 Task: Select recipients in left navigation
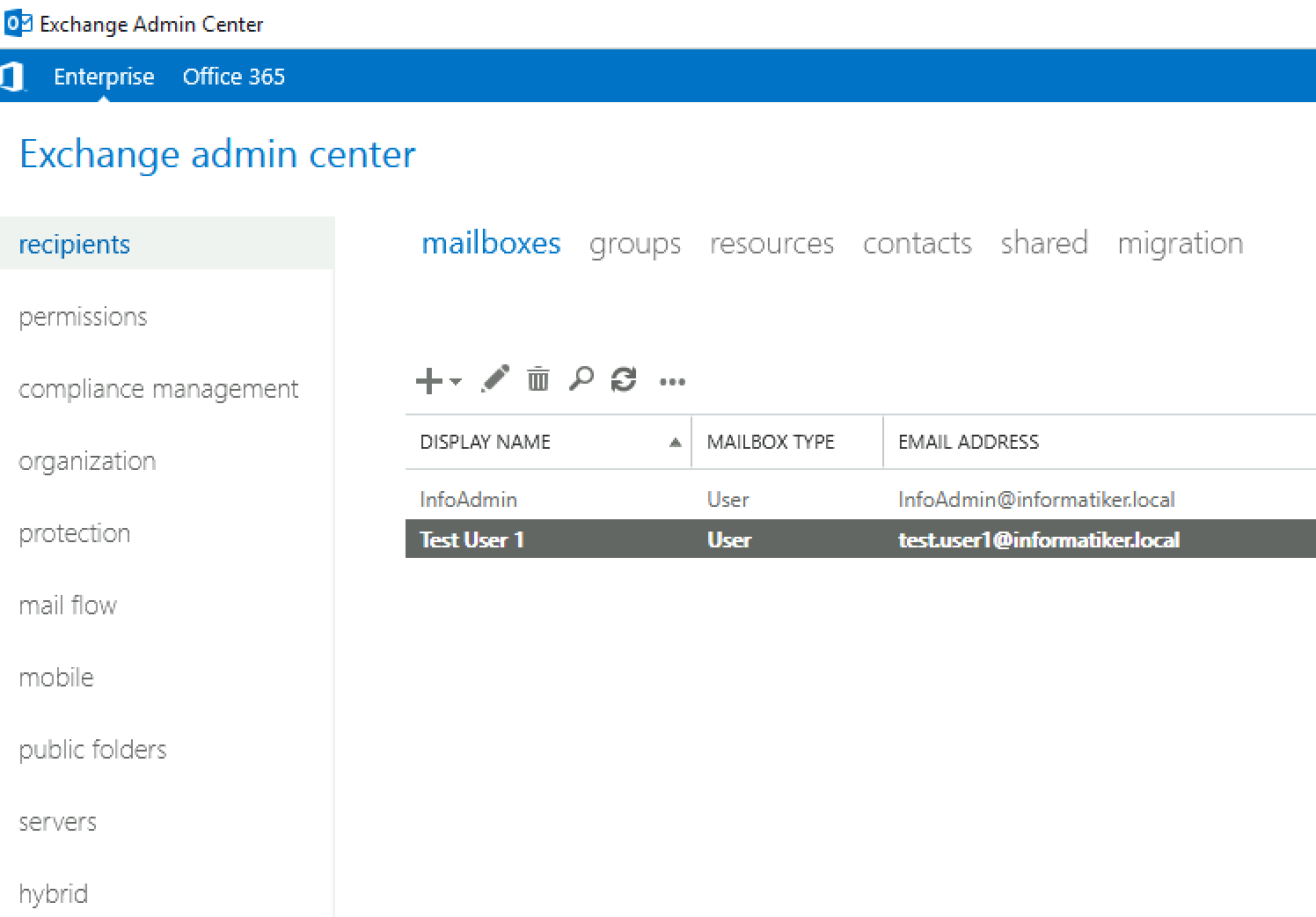click(167, 244)
